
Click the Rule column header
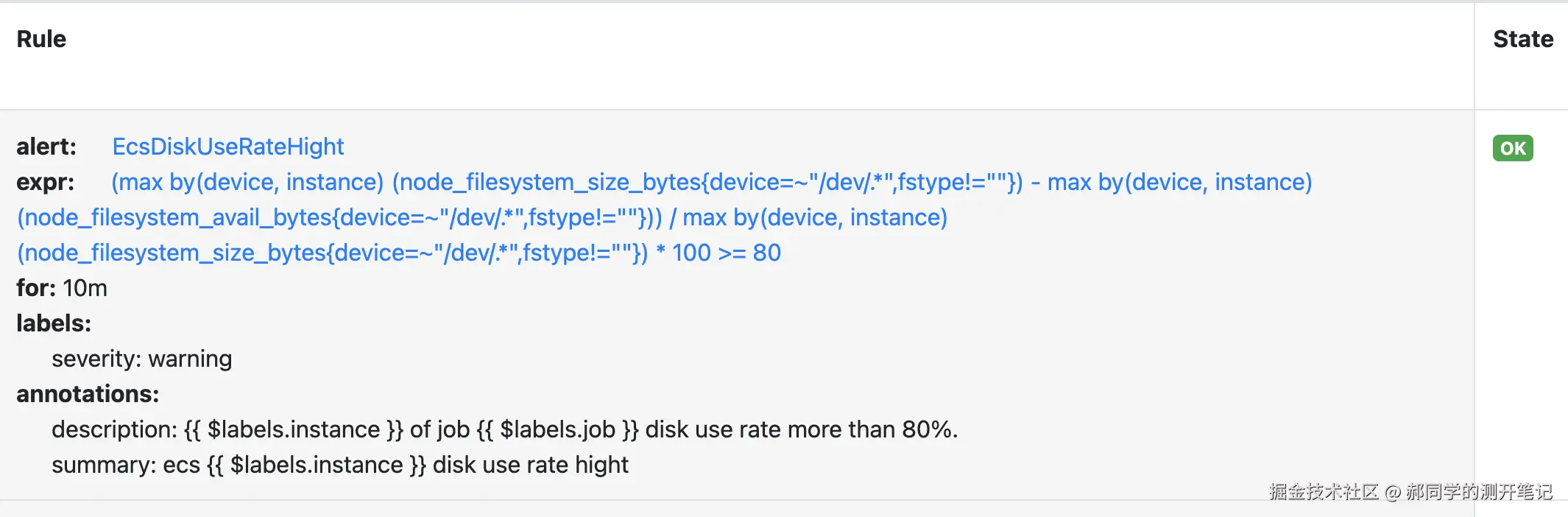[41, 39]
